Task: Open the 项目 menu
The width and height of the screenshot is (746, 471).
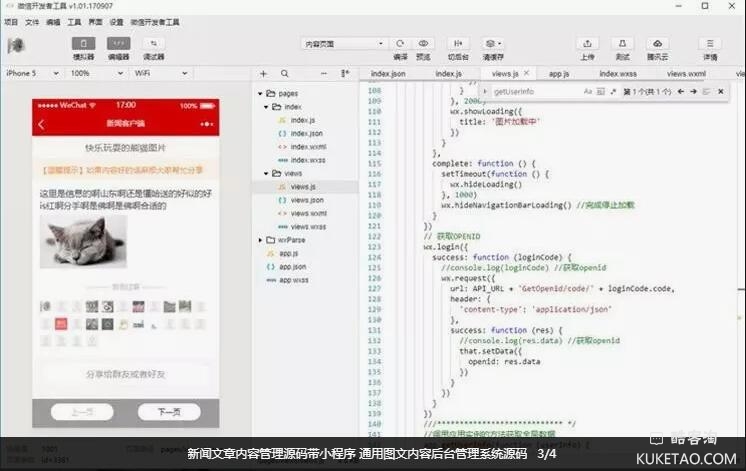Action: 11,22
